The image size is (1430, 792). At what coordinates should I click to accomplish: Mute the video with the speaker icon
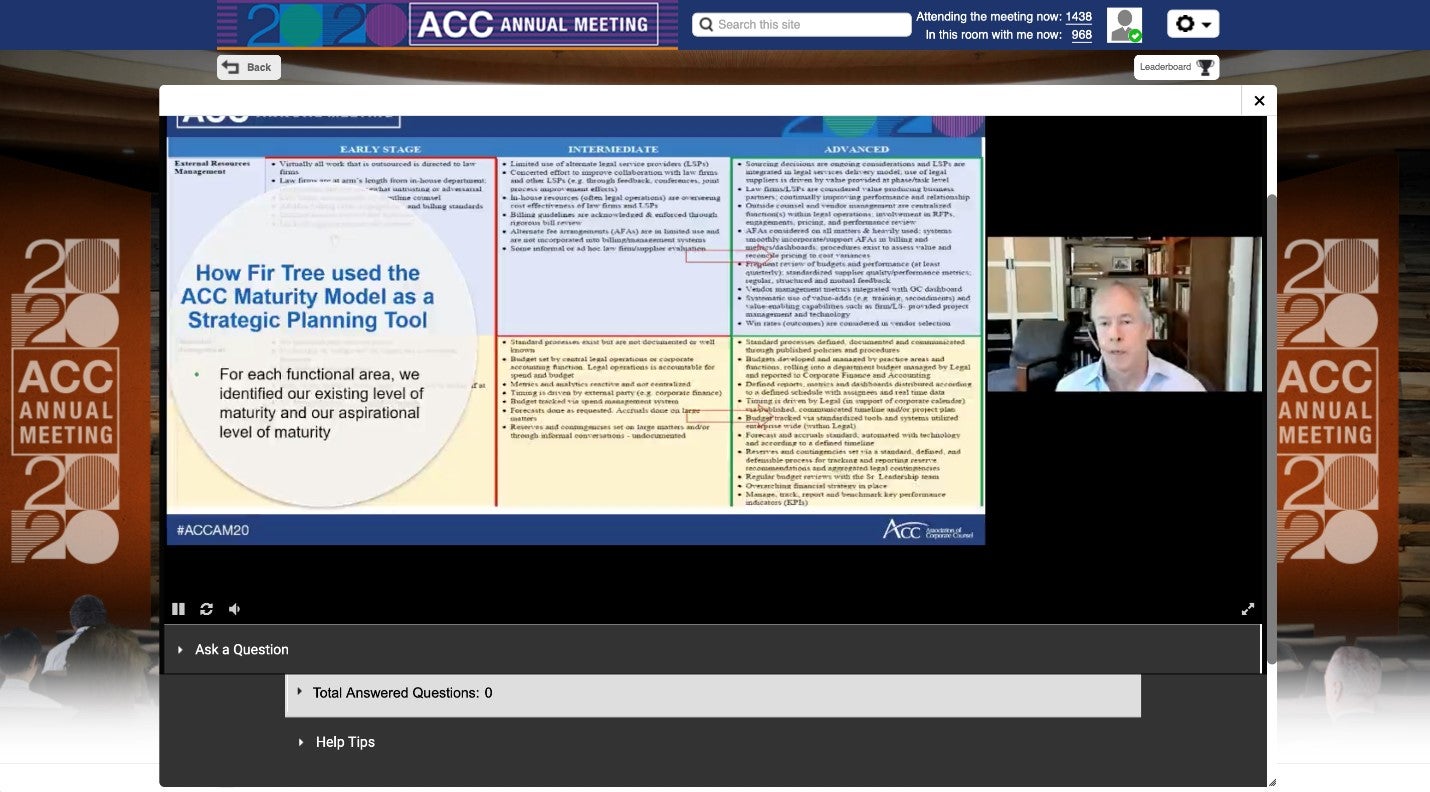(234, 609)
